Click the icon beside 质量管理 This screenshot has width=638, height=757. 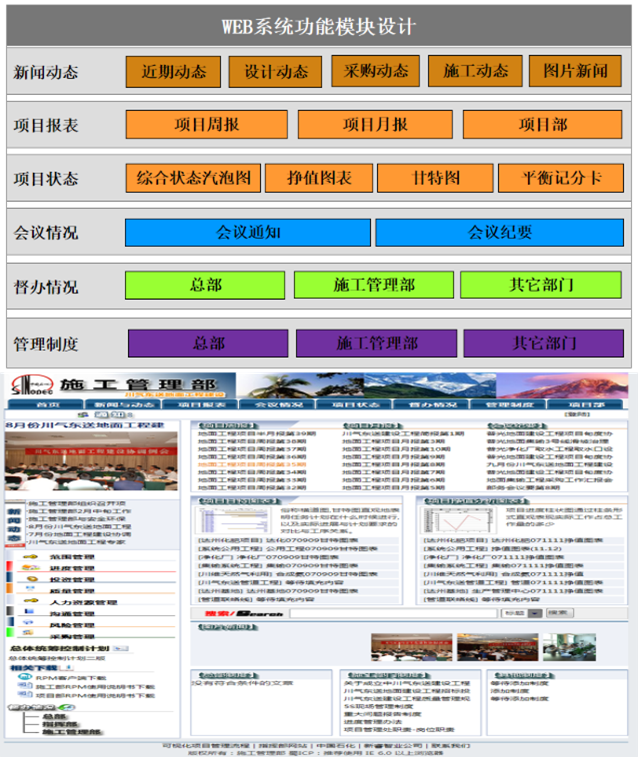tap(29, 589)
